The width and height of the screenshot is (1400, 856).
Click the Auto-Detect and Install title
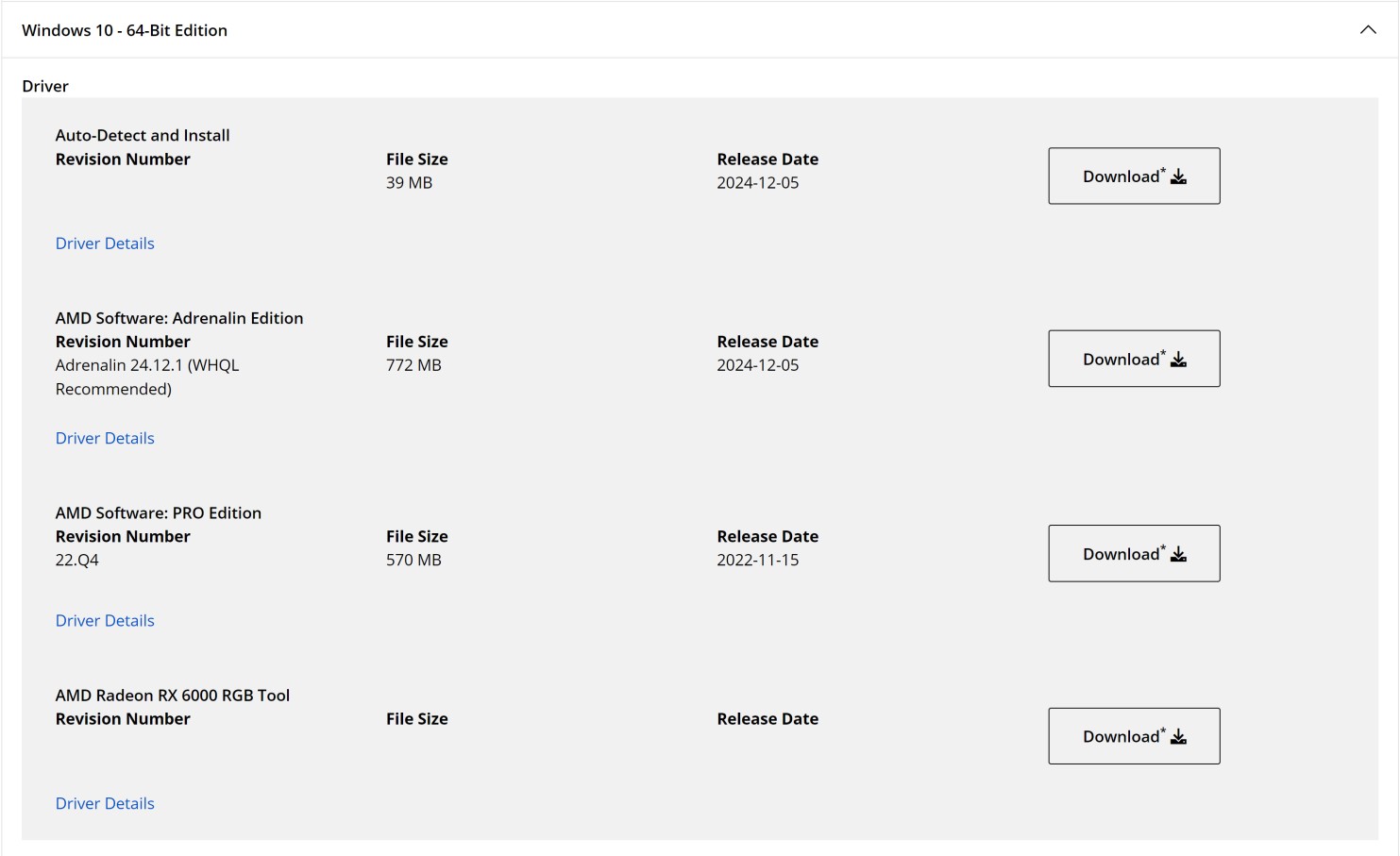pyautogui.click(x=143, y=135)
